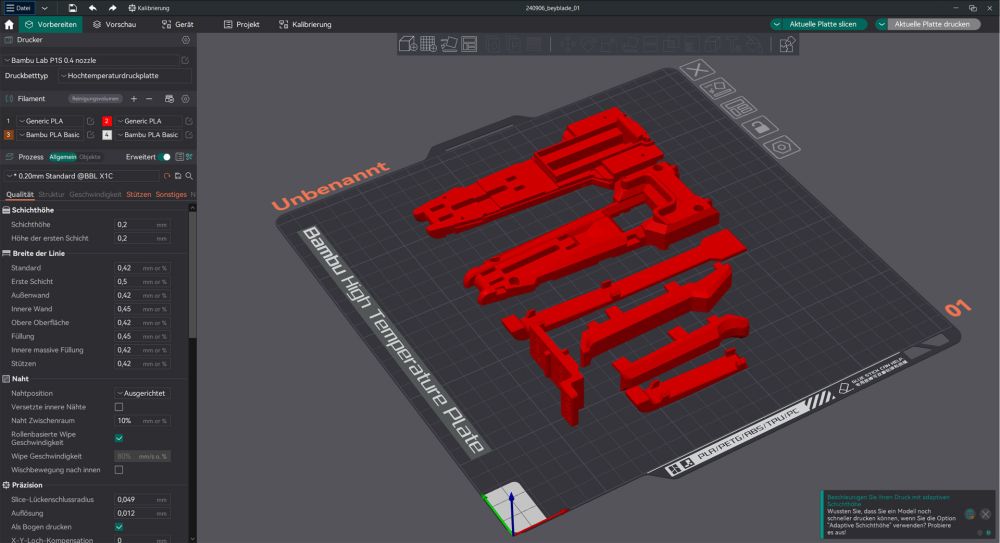Open filament 2 Generic PLA dropdown

coord(148,121)
